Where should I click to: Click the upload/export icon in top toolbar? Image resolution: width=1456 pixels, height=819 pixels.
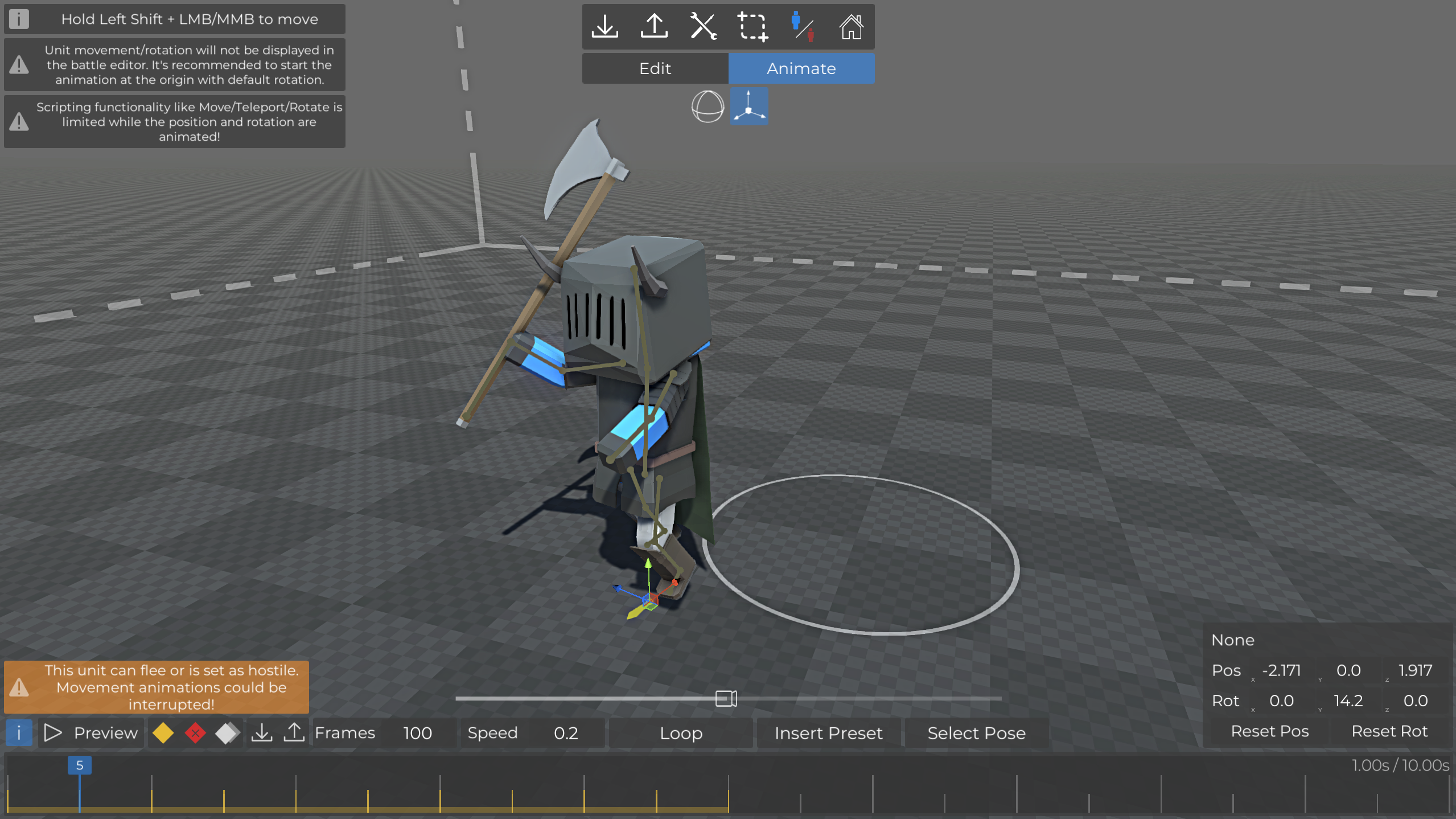(654, 26)
